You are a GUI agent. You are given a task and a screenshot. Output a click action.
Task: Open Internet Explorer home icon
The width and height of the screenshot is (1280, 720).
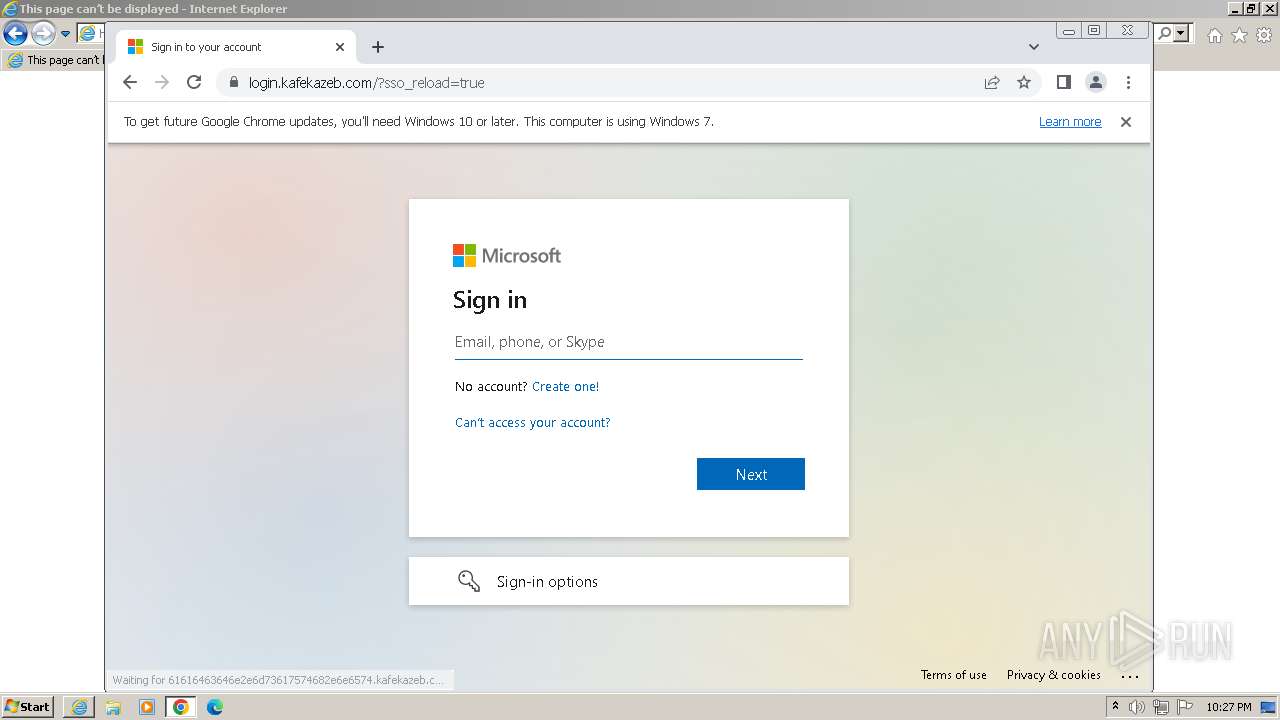click(x=1214, y=35)
